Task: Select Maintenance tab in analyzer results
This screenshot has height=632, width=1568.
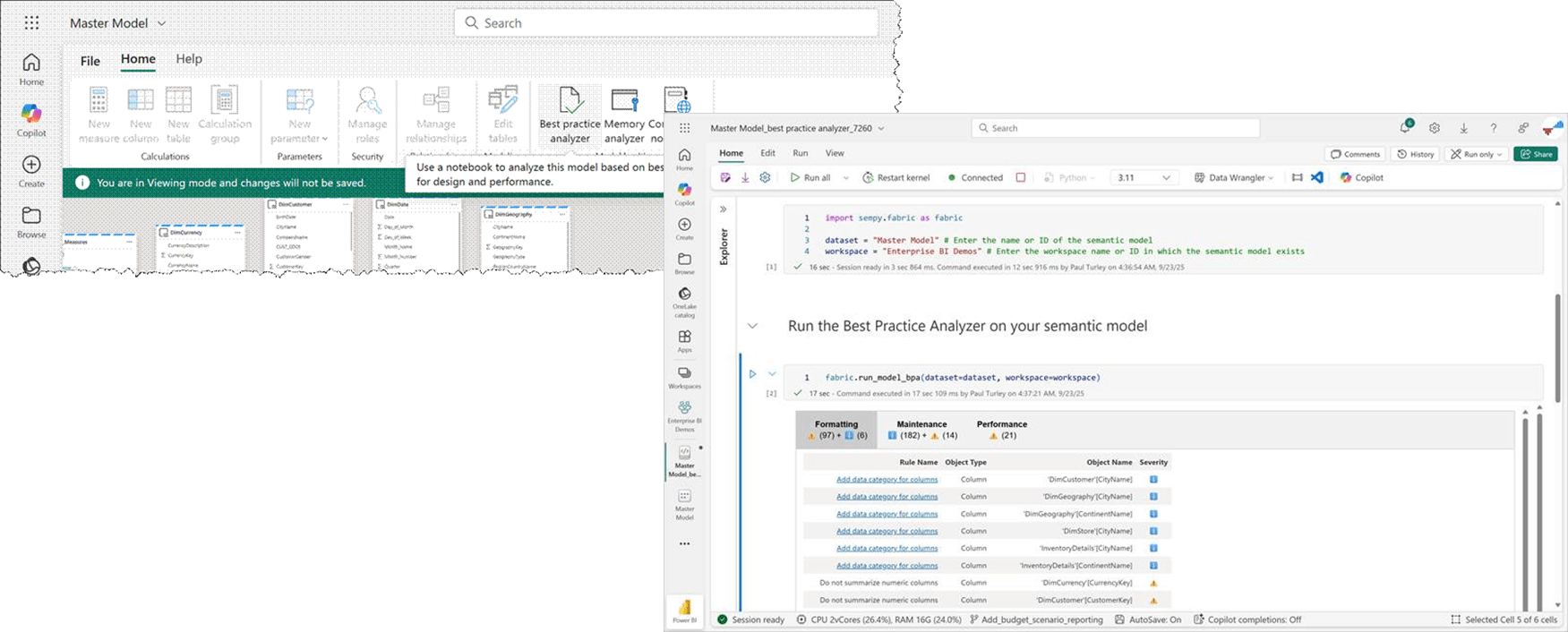Action: pyautogui.click(x=921, y=430)
